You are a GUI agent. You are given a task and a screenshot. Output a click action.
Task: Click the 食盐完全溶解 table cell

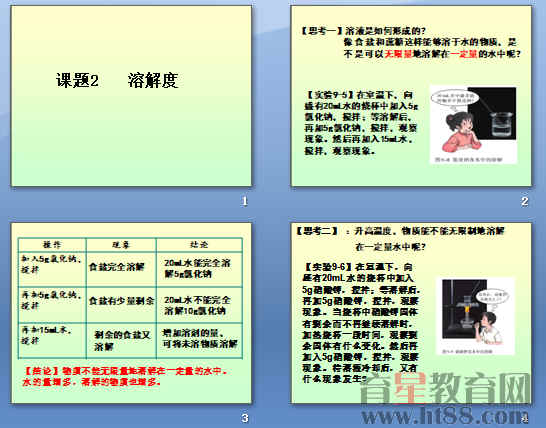(x=121, y=269)
